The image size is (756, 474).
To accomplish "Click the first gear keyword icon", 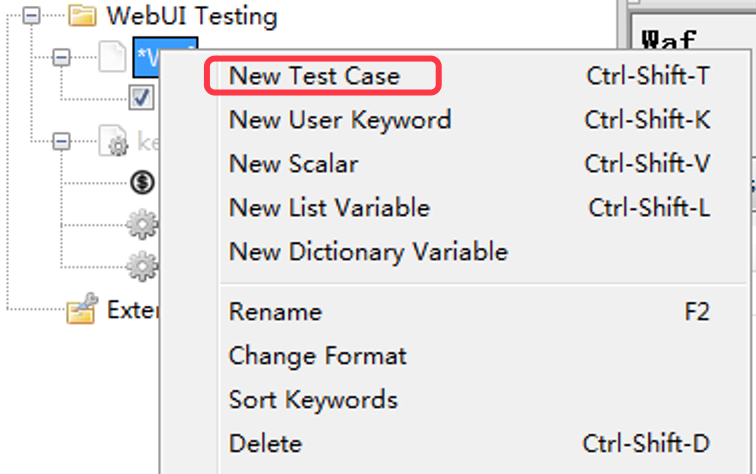I will 143,225.
